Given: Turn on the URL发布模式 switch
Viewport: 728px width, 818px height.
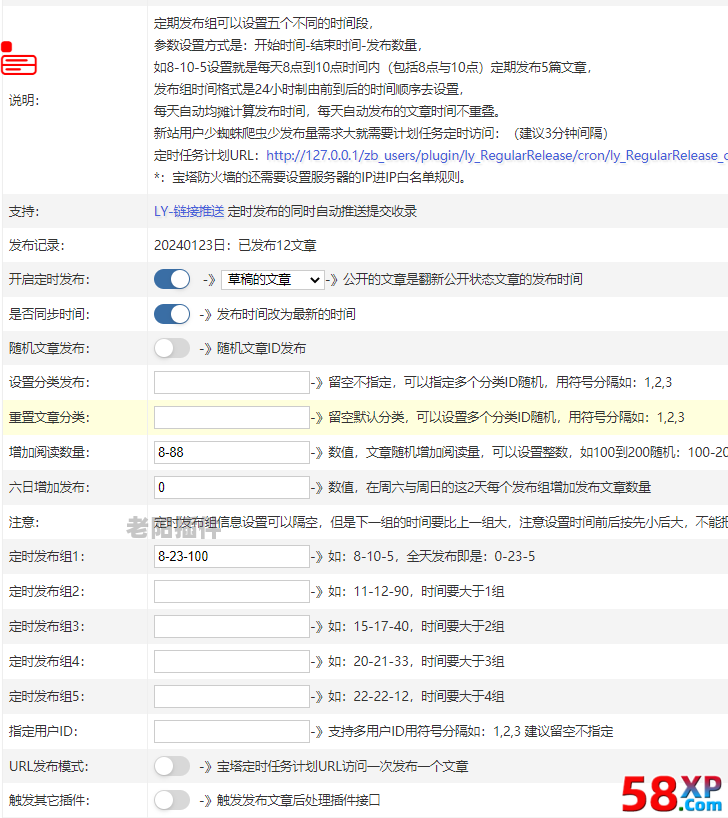Looking at the screenshot, I should [x=172, y=766].
